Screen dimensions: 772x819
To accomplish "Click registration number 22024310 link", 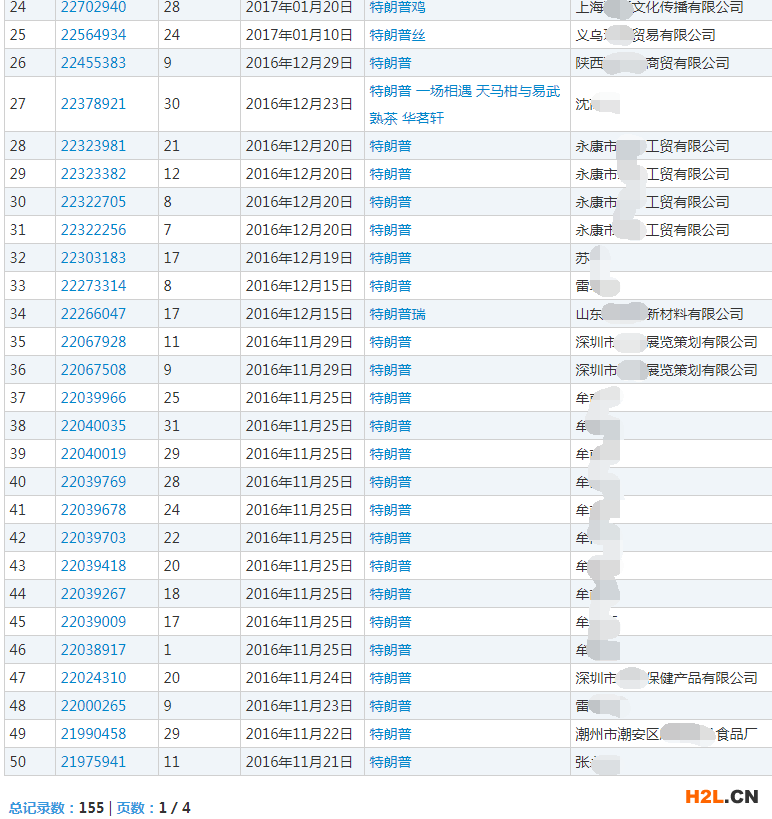I will click(93, 678).
